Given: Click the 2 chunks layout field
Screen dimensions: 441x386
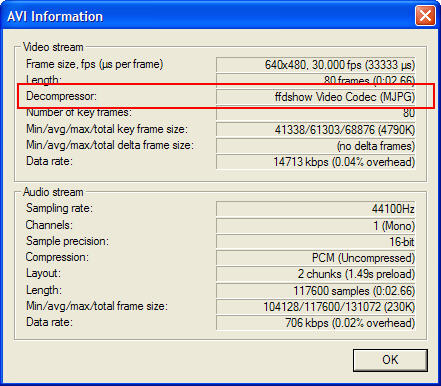Looking at the screenshot, I should (x=316, y=274).
